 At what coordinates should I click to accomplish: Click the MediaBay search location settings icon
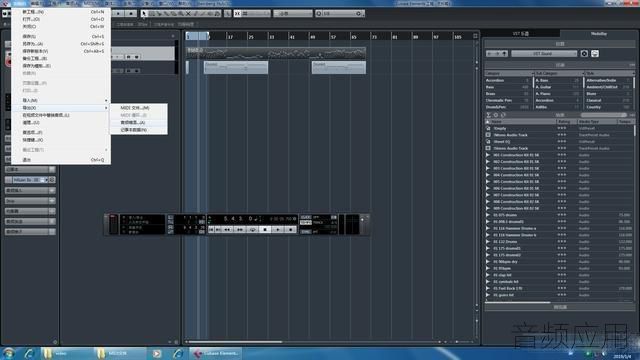coord(584,53)
